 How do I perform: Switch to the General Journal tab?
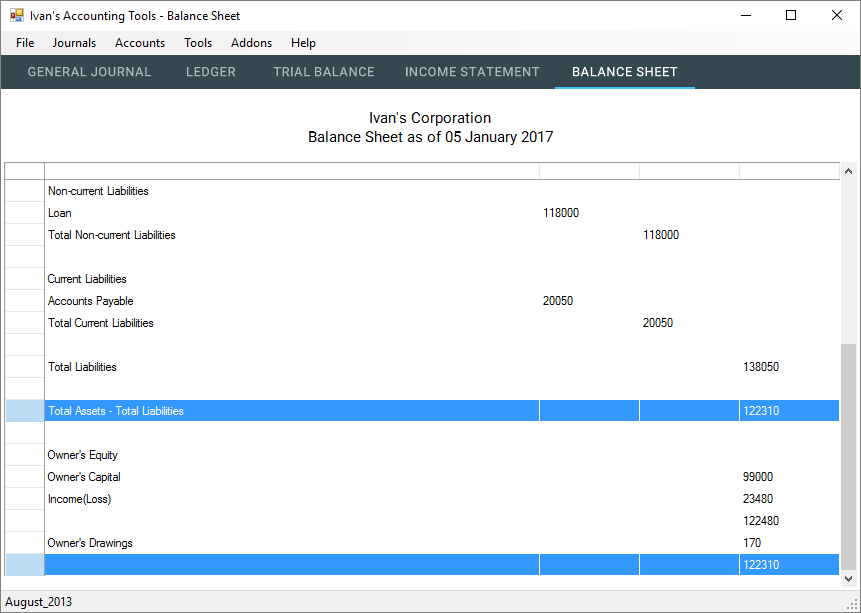point(89,72)
